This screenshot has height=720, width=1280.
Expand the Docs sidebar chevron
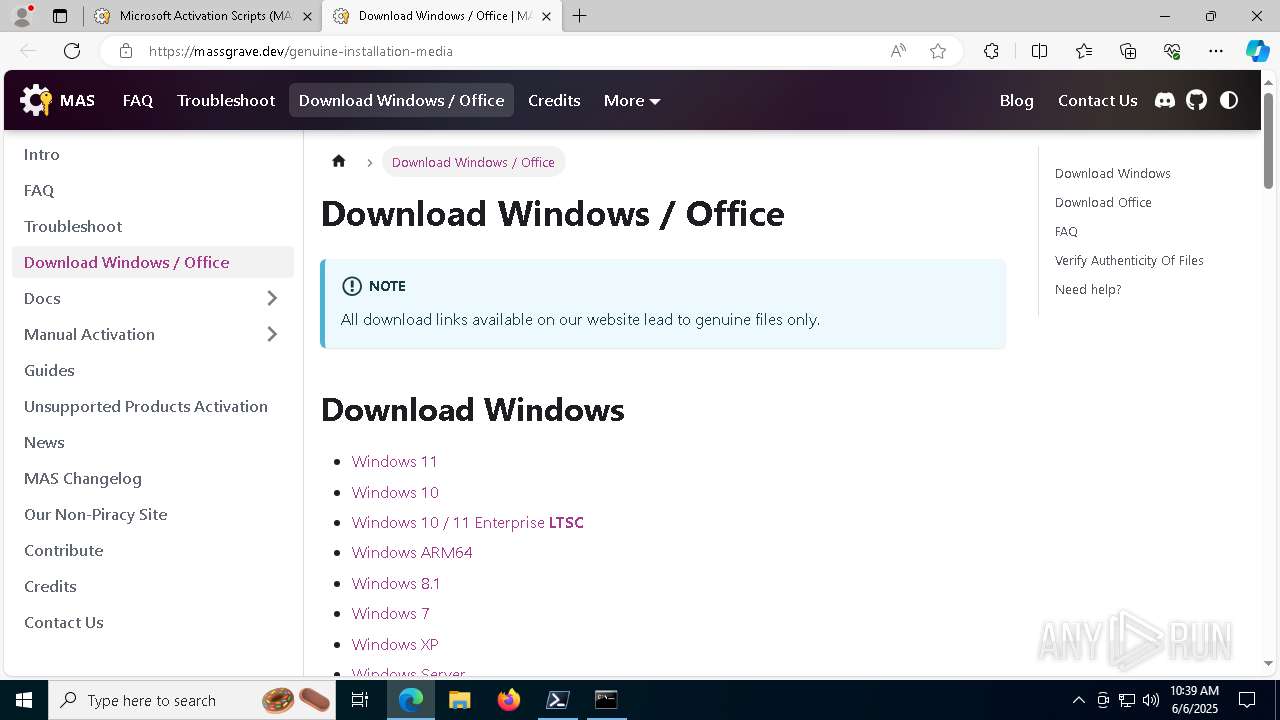tap(272, 298)
